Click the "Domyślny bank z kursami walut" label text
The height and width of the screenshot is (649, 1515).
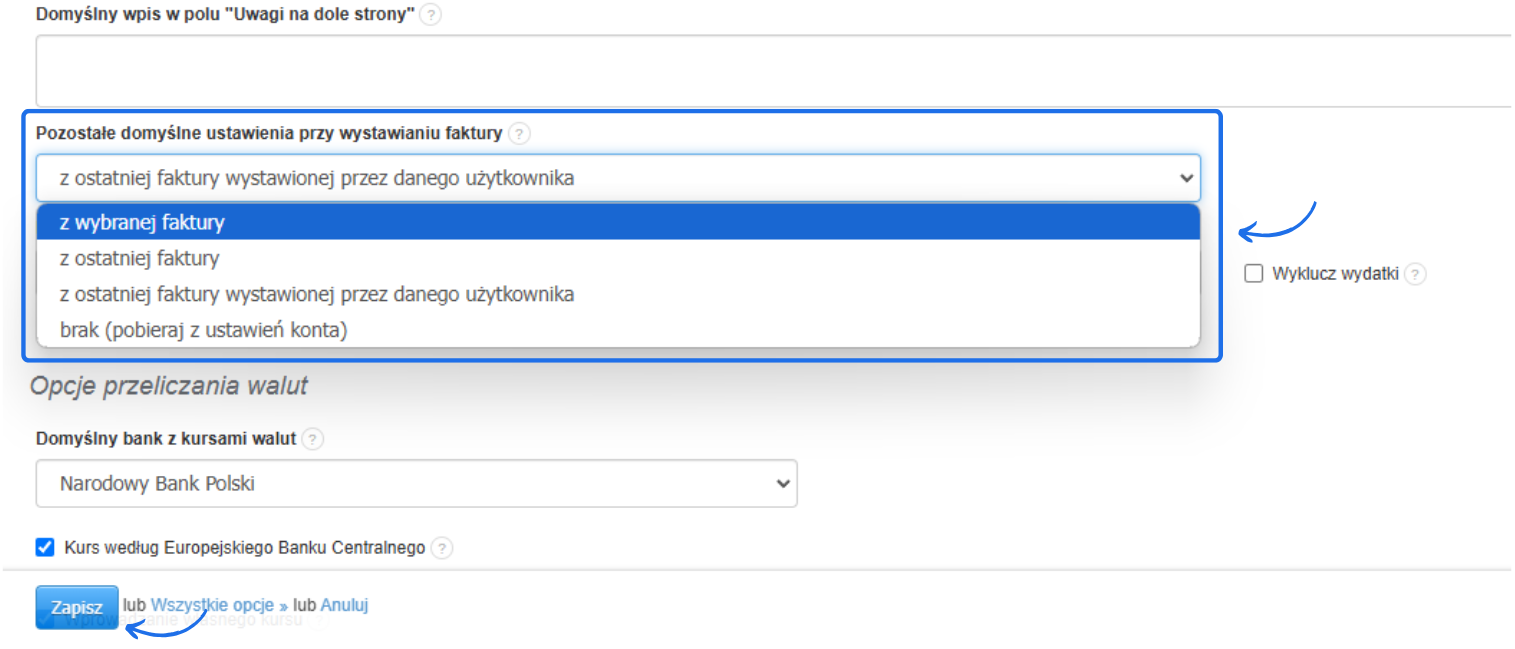[166, 439]
